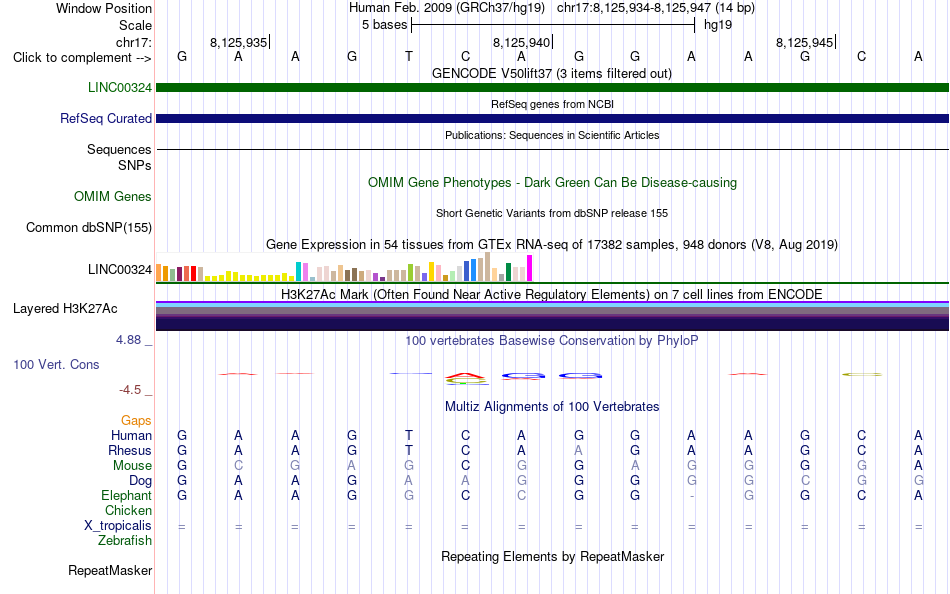Click the 8,125,940 position marker
The image size is (950, 594).
[x=522, y=42]
